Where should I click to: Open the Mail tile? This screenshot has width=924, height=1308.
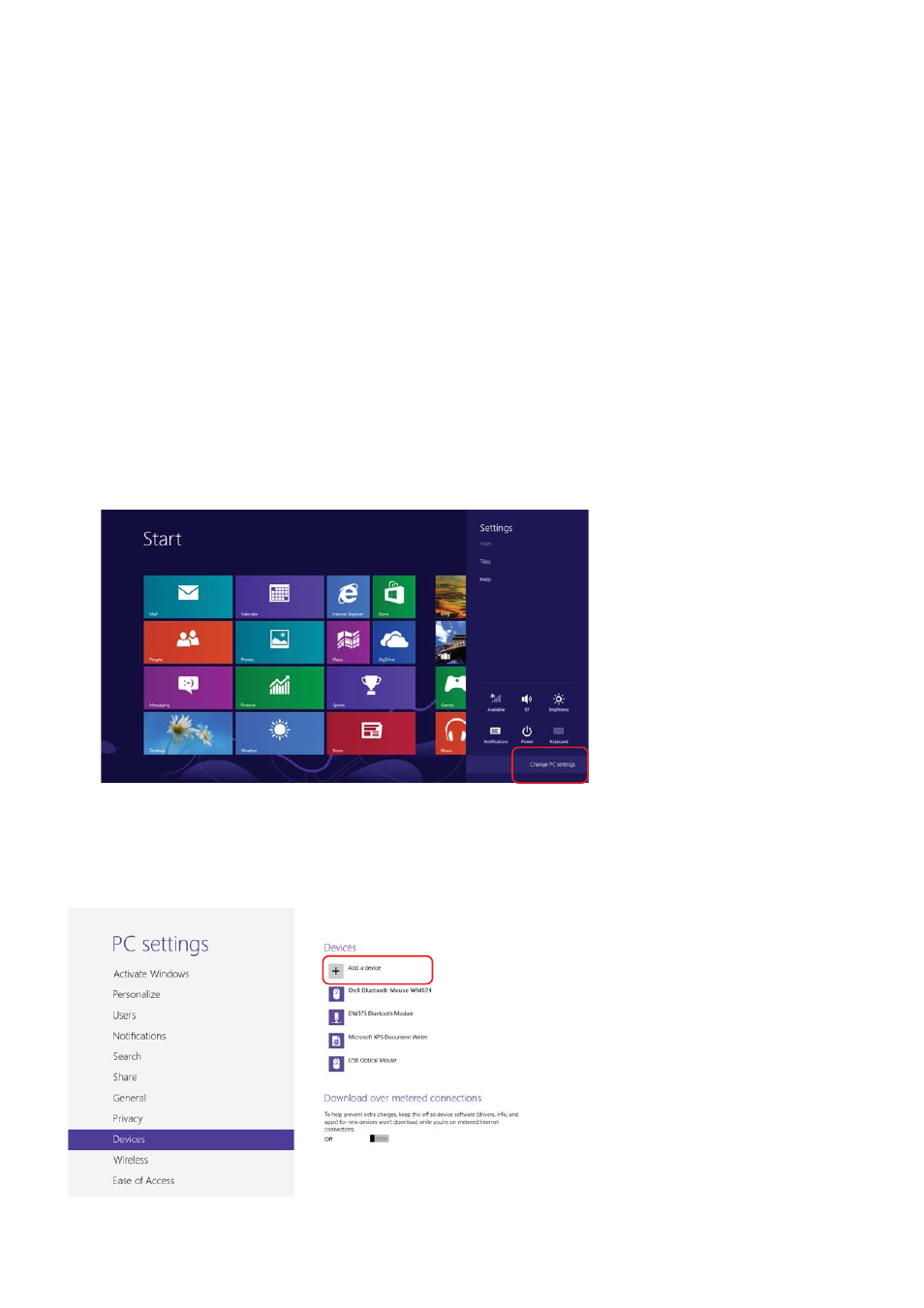click(x=188, y=597)
